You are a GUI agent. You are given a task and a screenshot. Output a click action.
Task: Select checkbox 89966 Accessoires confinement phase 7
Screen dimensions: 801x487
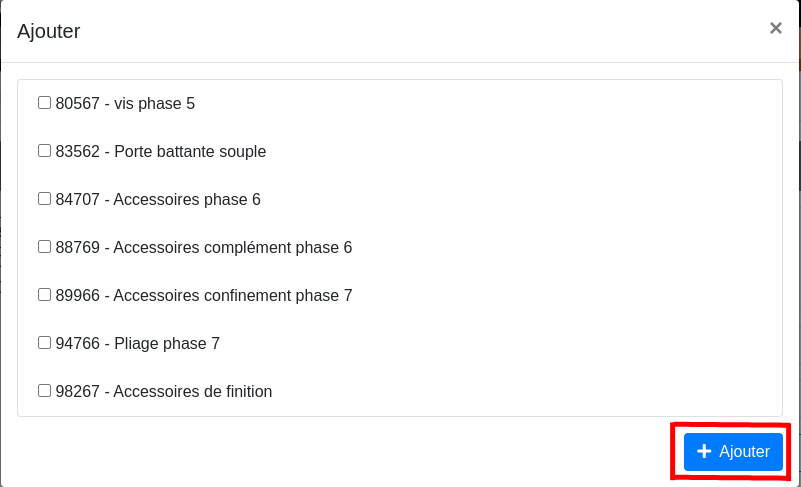click(x=44, y=295)
